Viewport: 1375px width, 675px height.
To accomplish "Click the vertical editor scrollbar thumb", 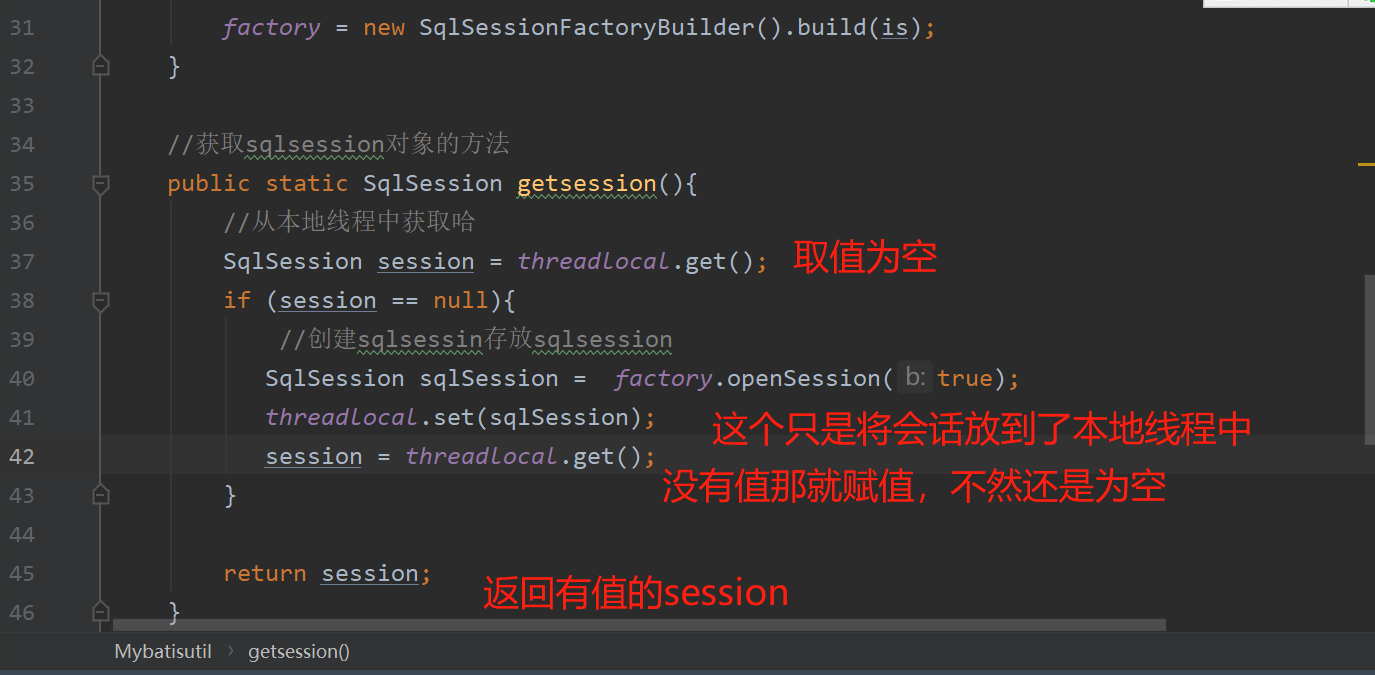I will (1370, 360).
